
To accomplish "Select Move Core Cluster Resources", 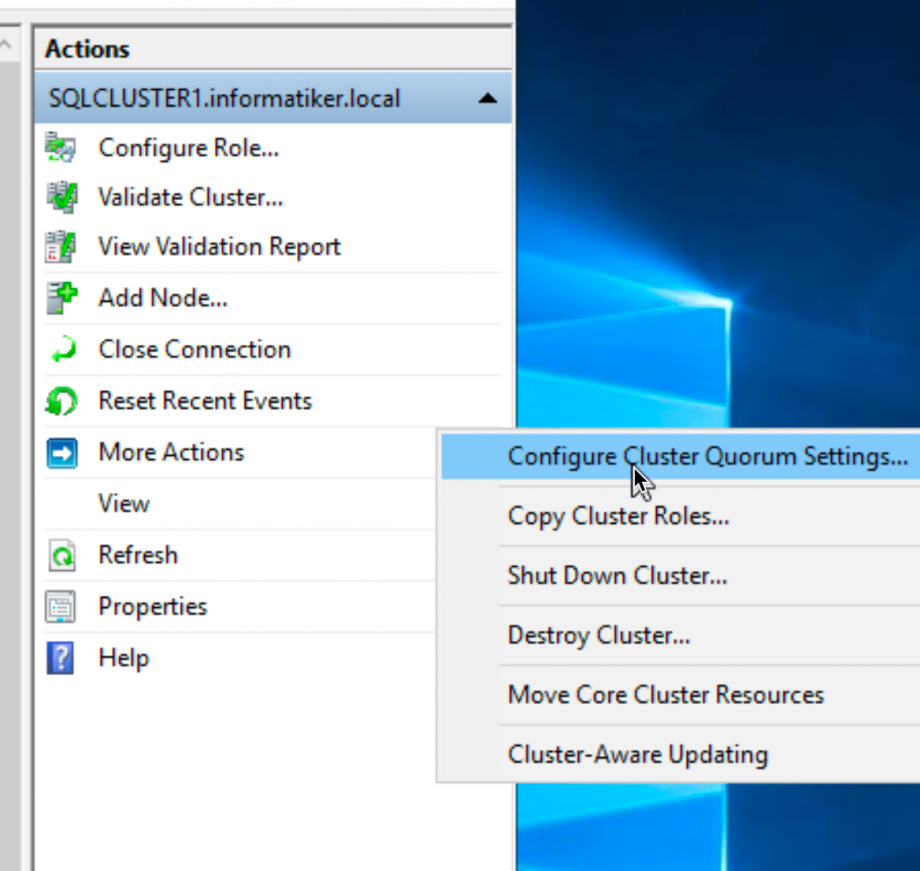I will click(665, 694).
